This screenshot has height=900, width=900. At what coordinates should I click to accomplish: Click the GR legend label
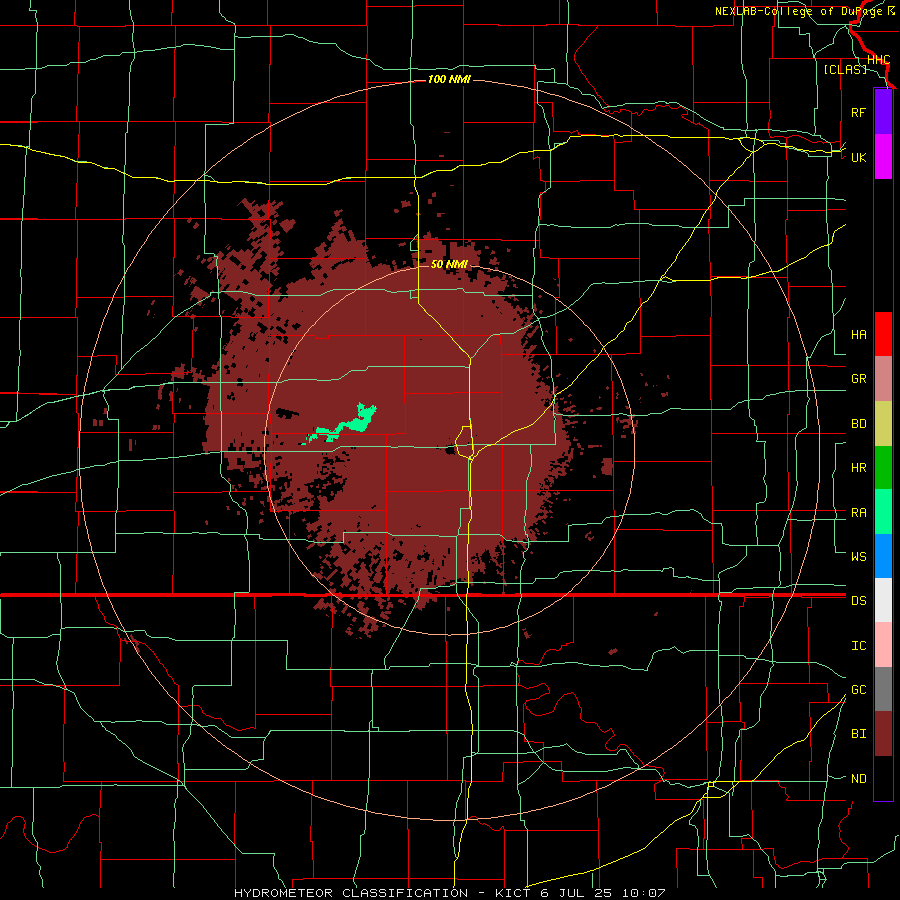pos(858,379)
